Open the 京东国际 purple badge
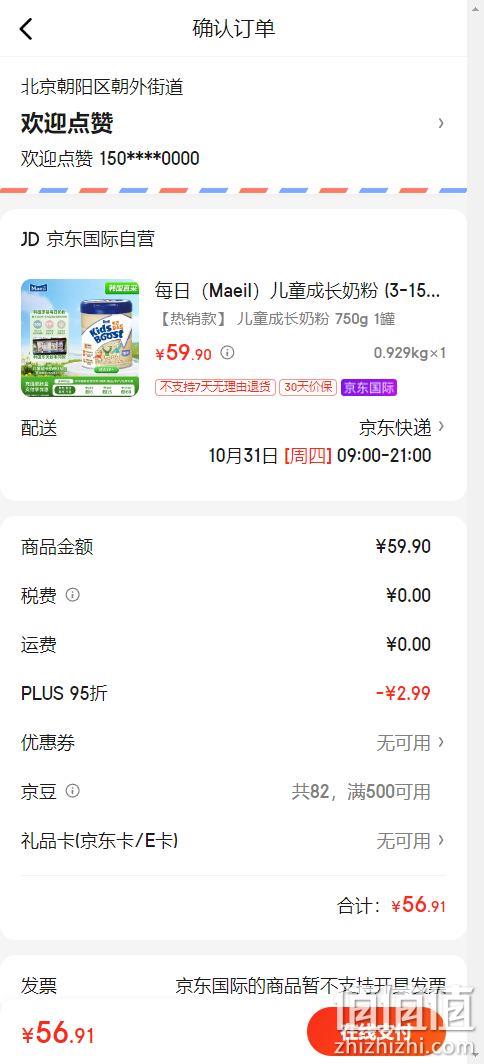484x1064 pixels. pyautogui.click(x=369, y=387)
